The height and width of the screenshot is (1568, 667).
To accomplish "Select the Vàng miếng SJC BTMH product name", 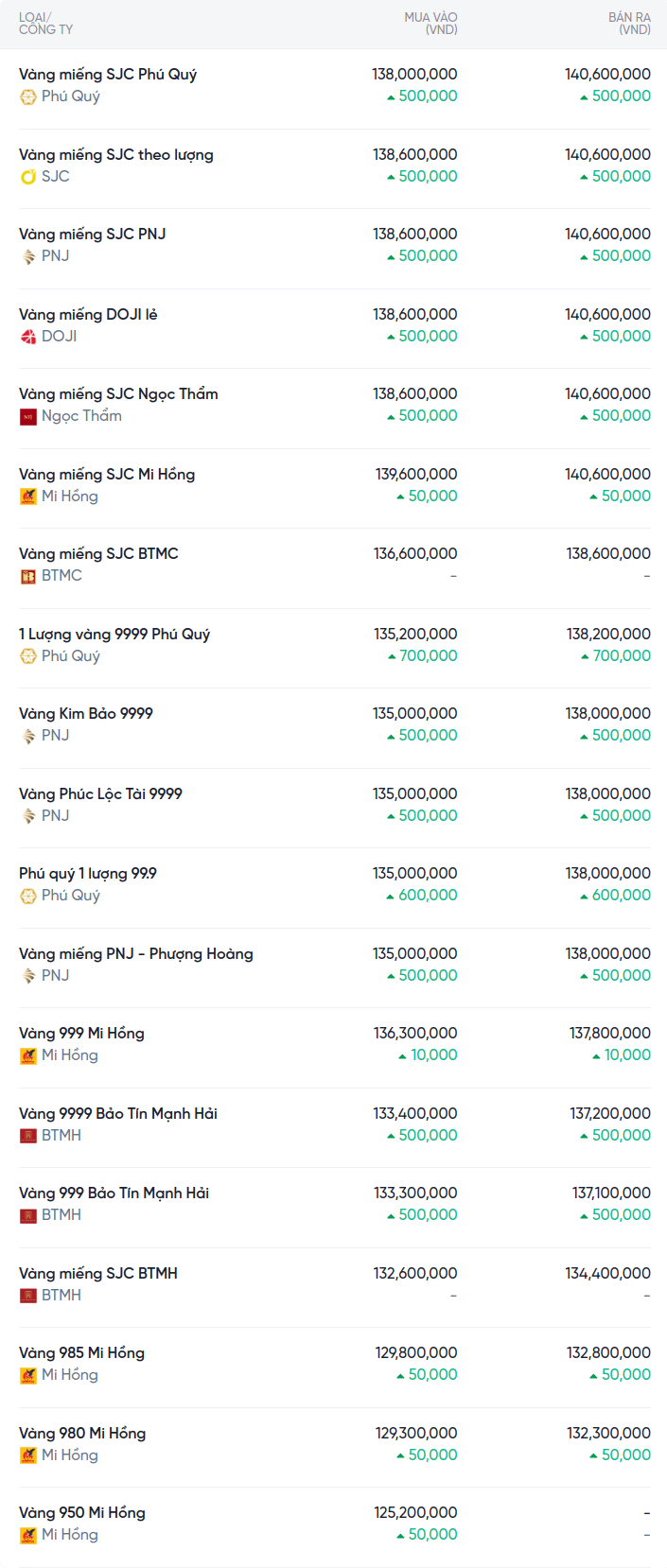I will coord(98,1274).
